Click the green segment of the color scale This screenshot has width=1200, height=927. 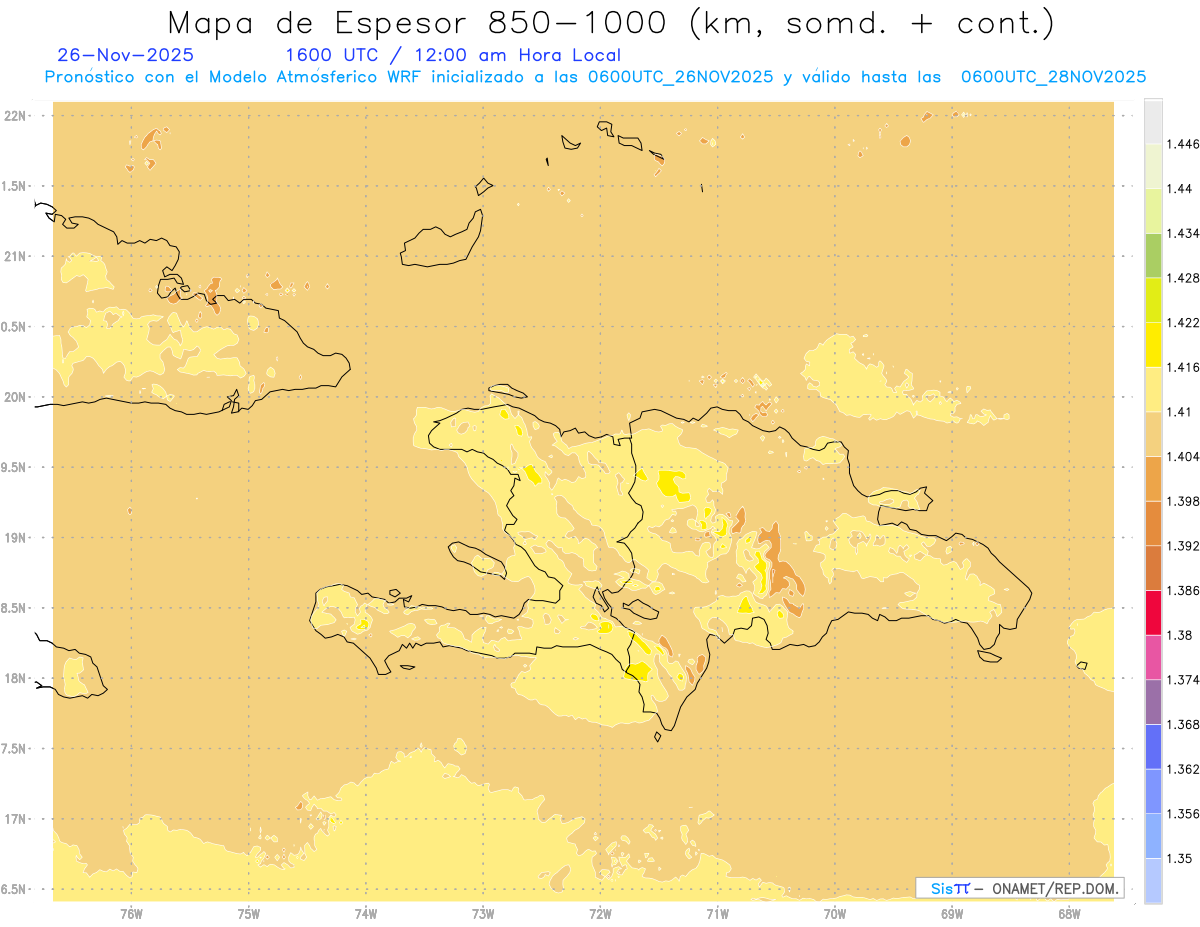[x=1153, y=255]
